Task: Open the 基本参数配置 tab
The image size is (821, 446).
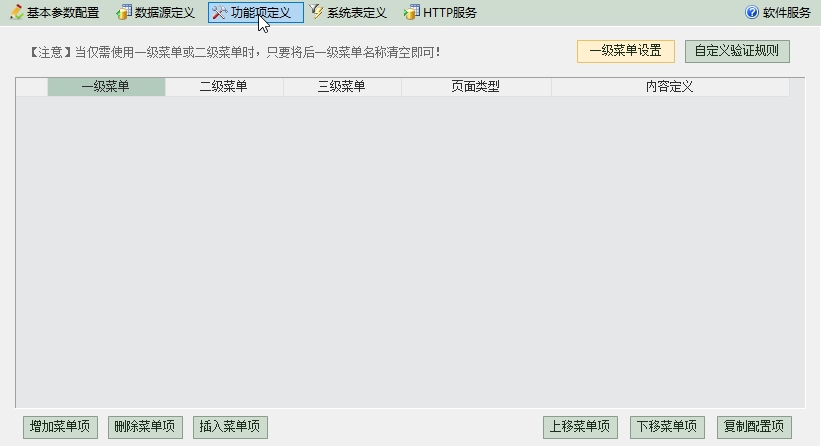Action: (55, 13)
